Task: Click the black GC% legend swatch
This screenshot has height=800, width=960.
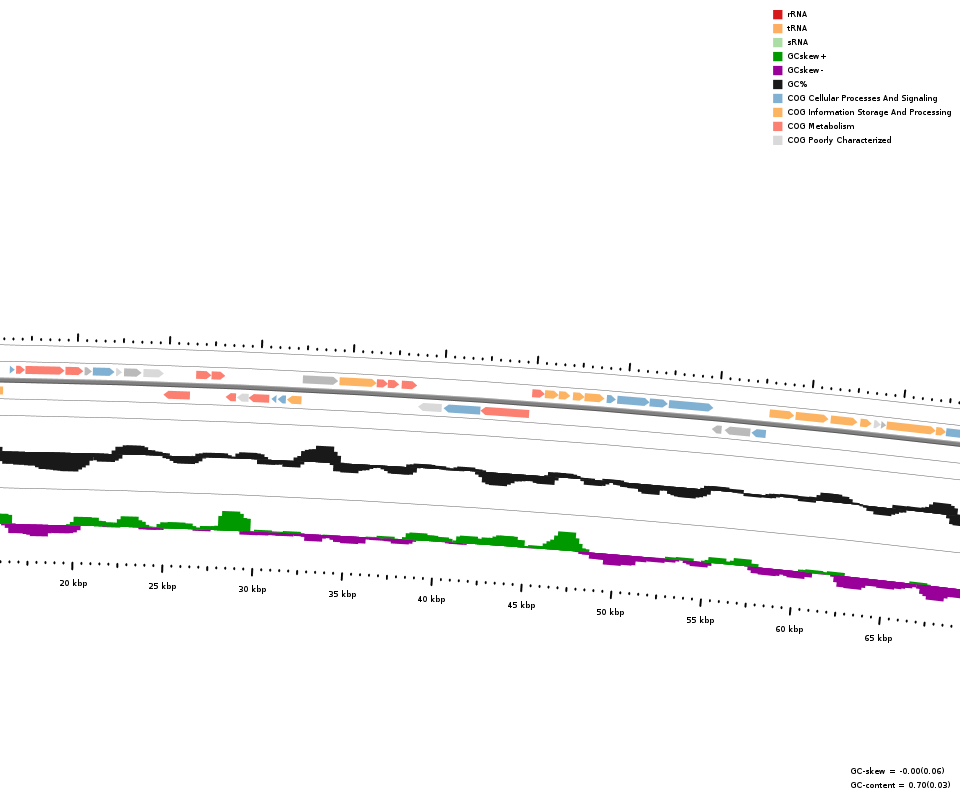Action: click(778, 84)
